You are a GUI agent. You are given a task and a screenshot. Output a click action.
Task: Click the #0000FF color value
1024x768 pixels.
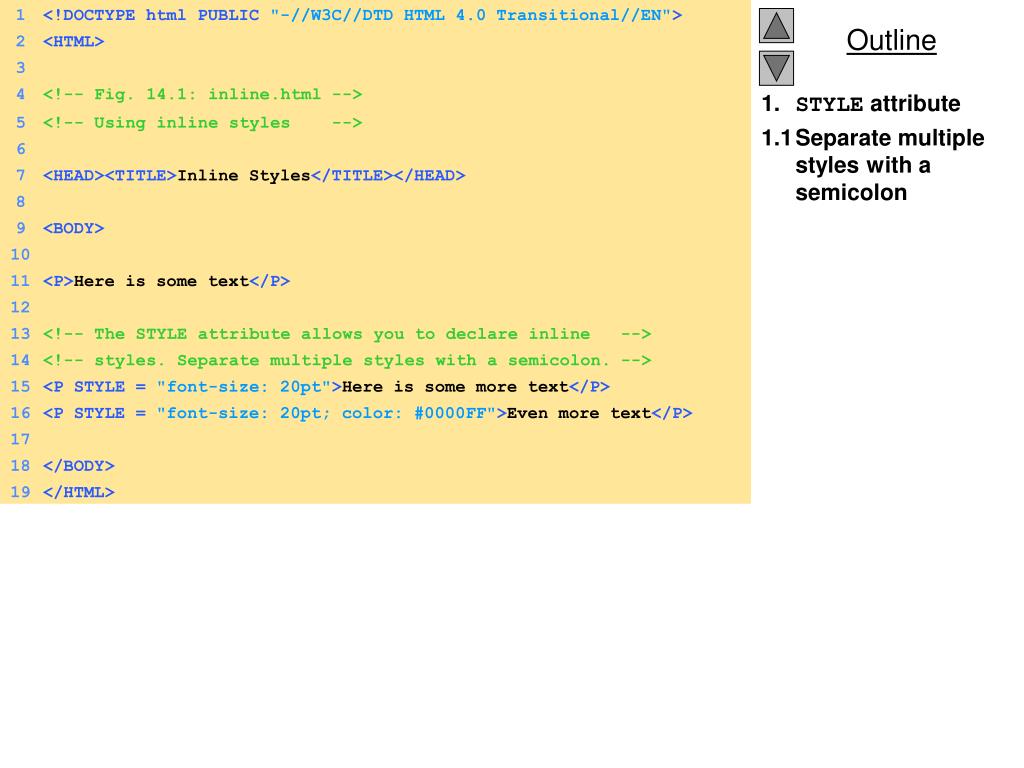(x=450, y=413)
